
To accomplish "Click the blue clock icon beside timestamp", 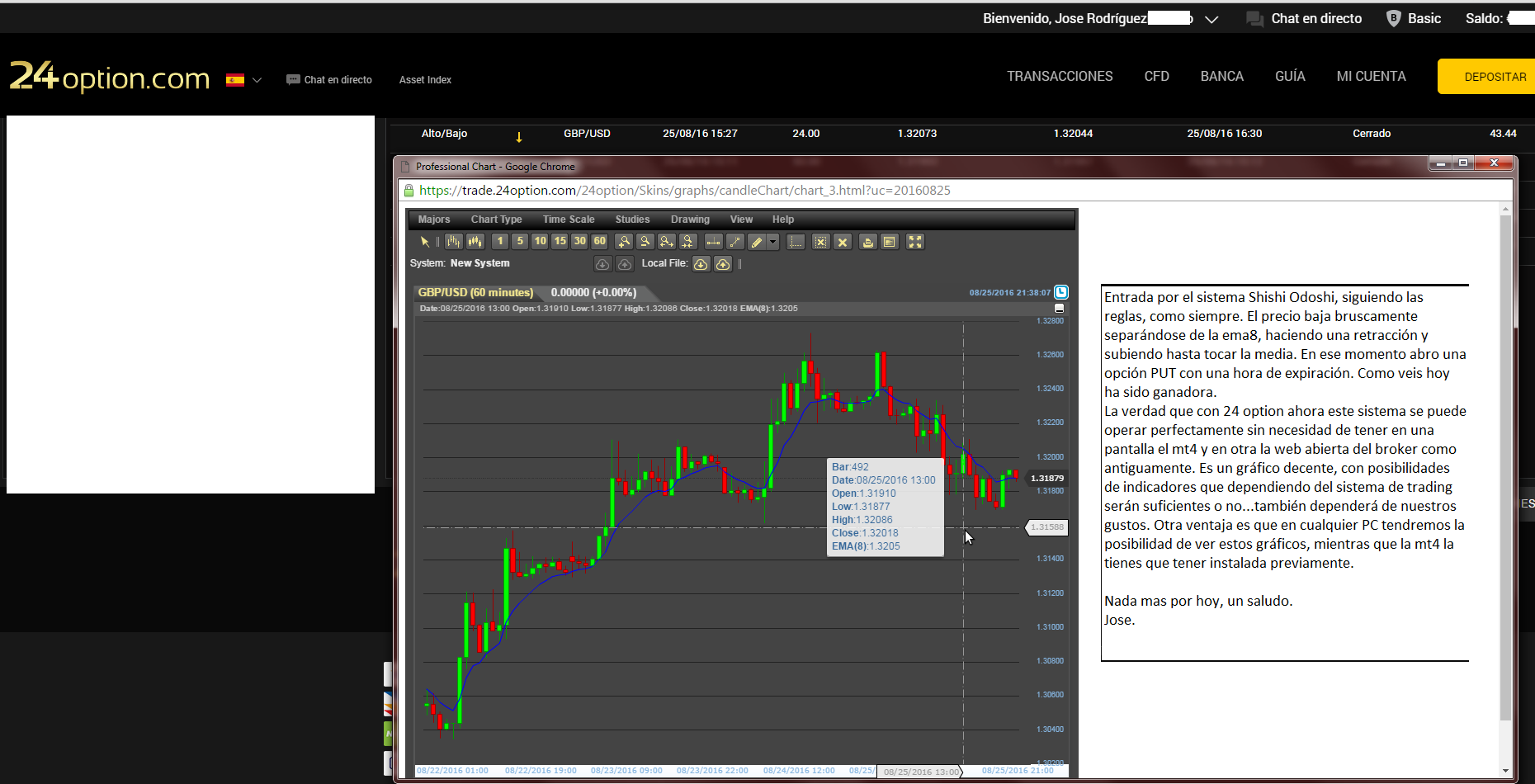I will tap(1061, 292).
